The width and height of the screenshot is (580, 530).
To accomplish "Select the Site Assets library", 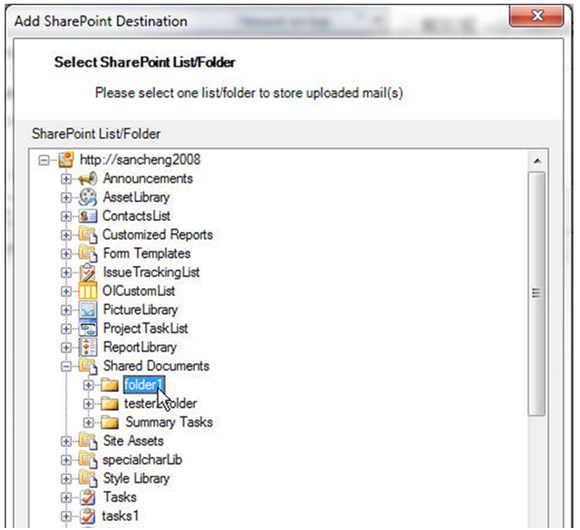I will [x=133, y=441].
